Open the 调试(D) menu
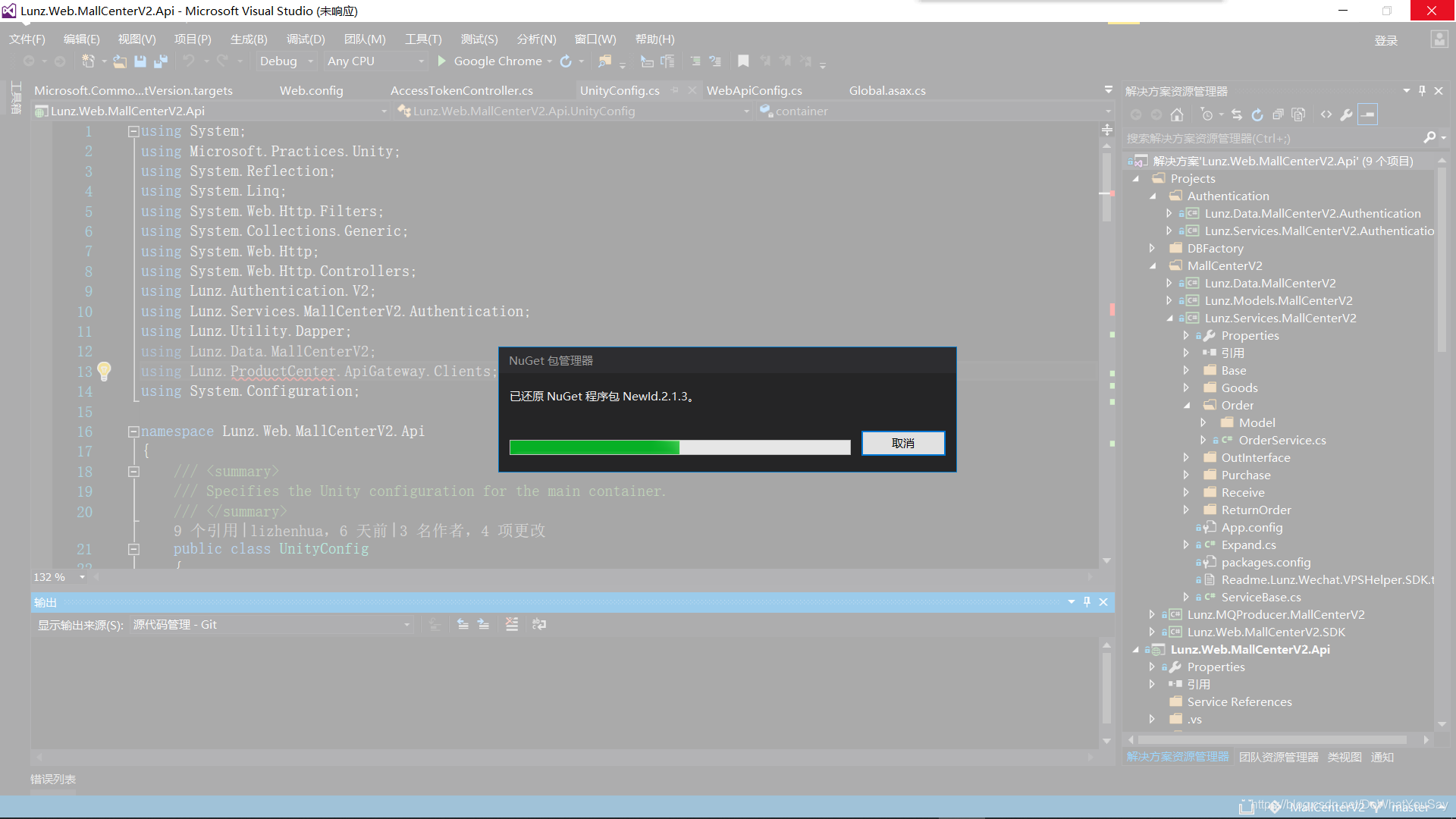The height and width of the screenshot is (819, 1456). pos(306,39)
